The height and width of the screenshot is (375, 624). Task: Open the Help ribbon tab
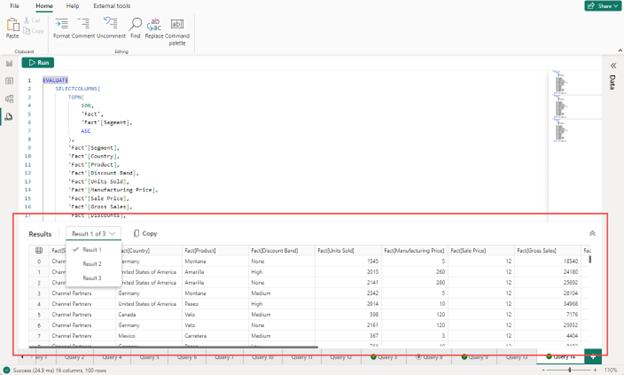[72, 6]
